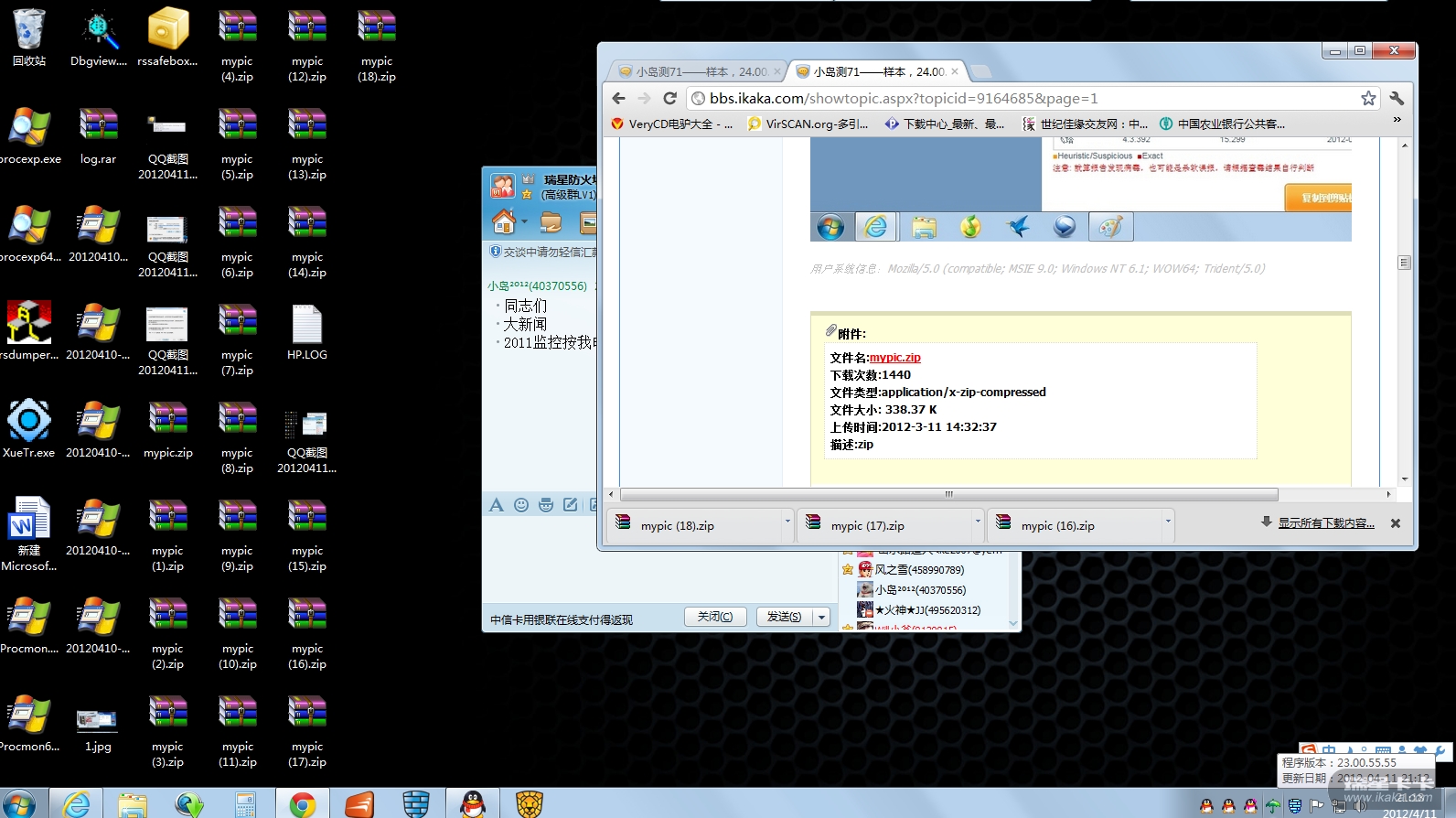Open mypic (18).zip from downloads bar
This screenshot has height=818, width=1456.
(693, 525)
